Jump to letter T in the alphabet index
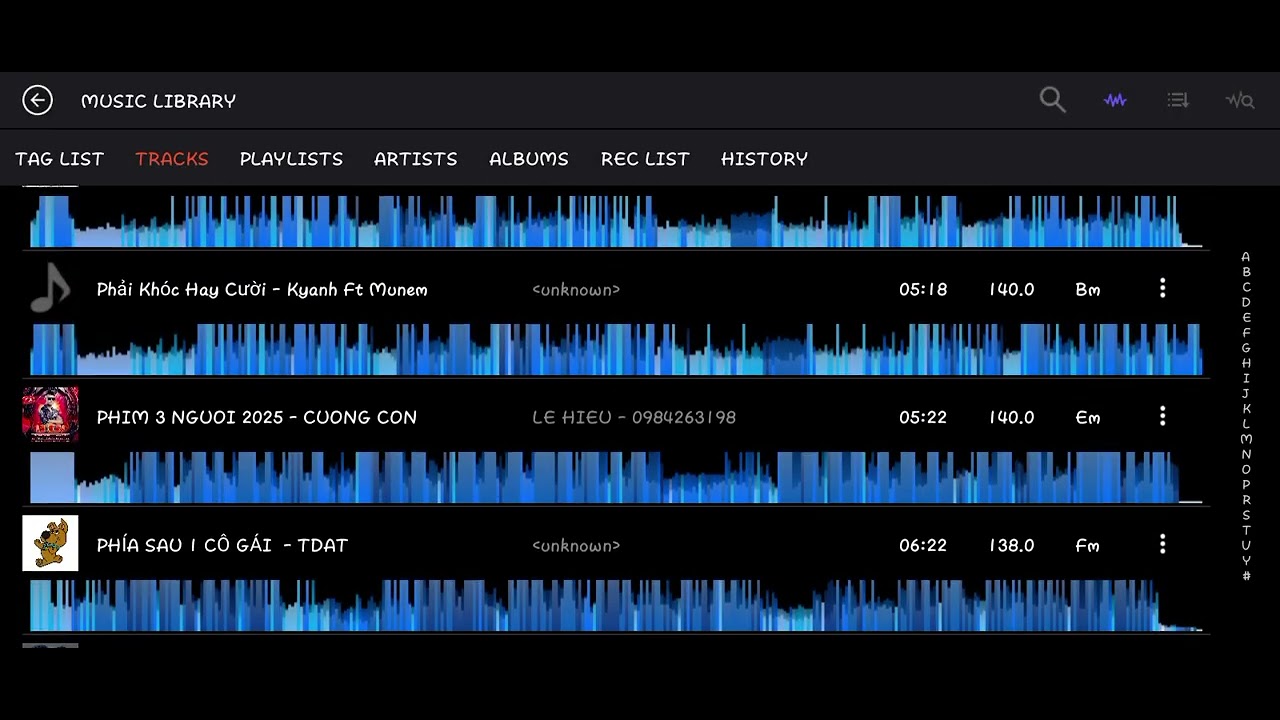Viewport: 1280px width, 720px height. [x=1246, y=530]
